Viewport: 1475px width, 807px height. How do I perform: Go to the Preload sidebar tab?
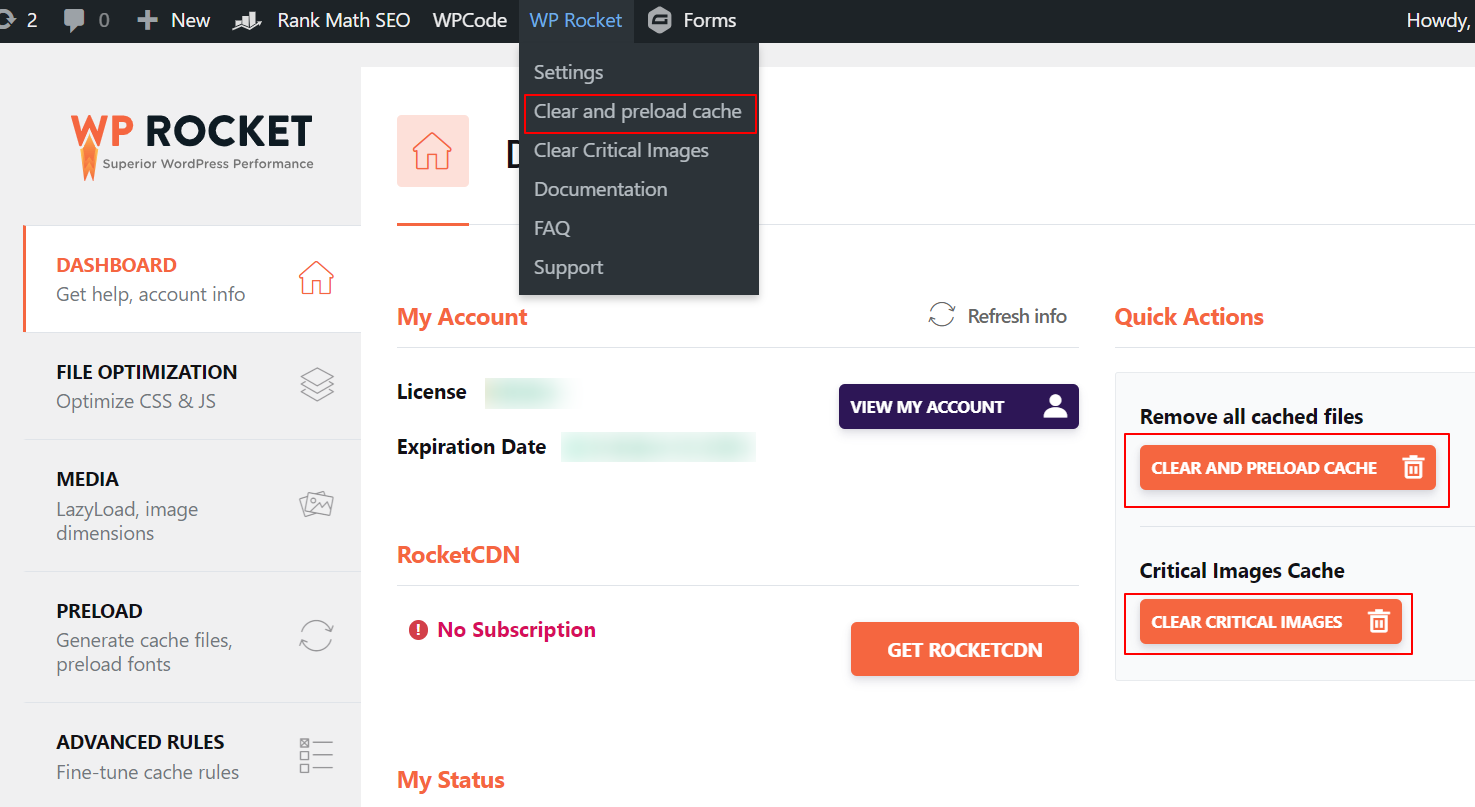pyautogui.click(x=192, y=637)
